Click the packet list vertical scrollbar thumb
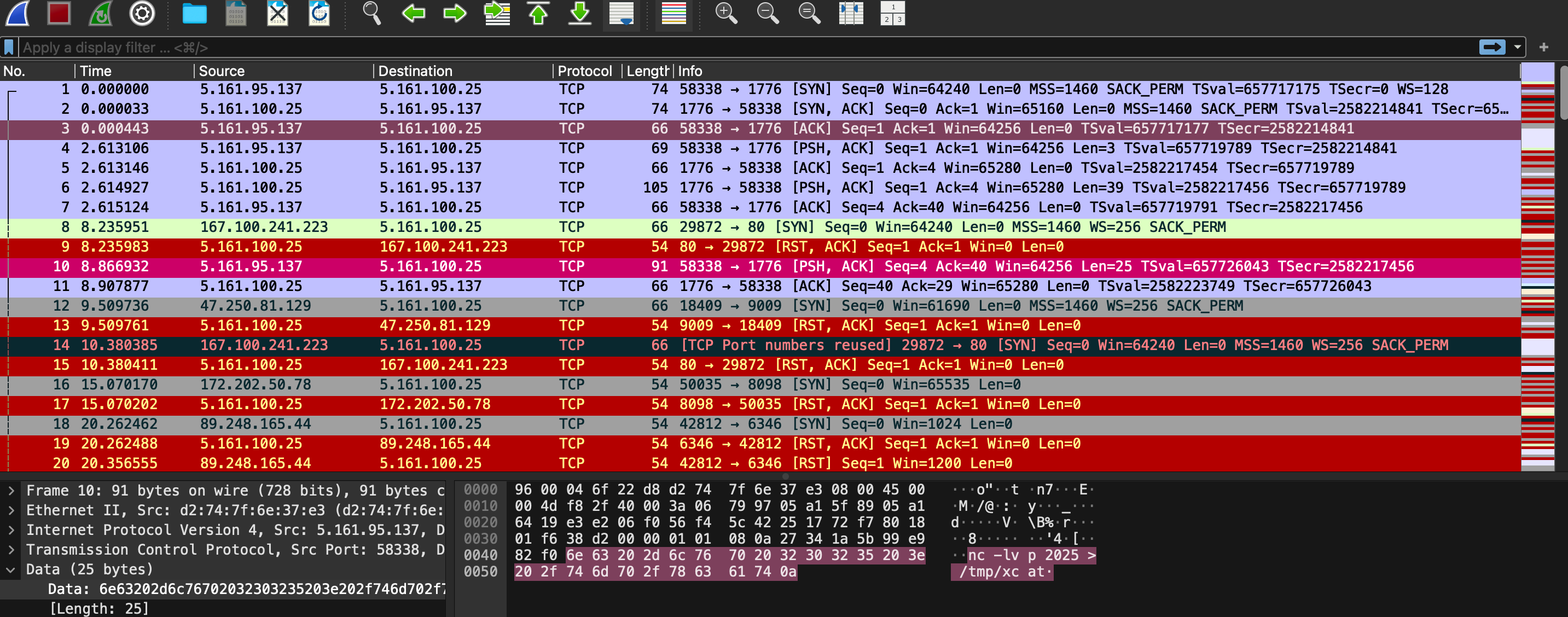 1563,91
